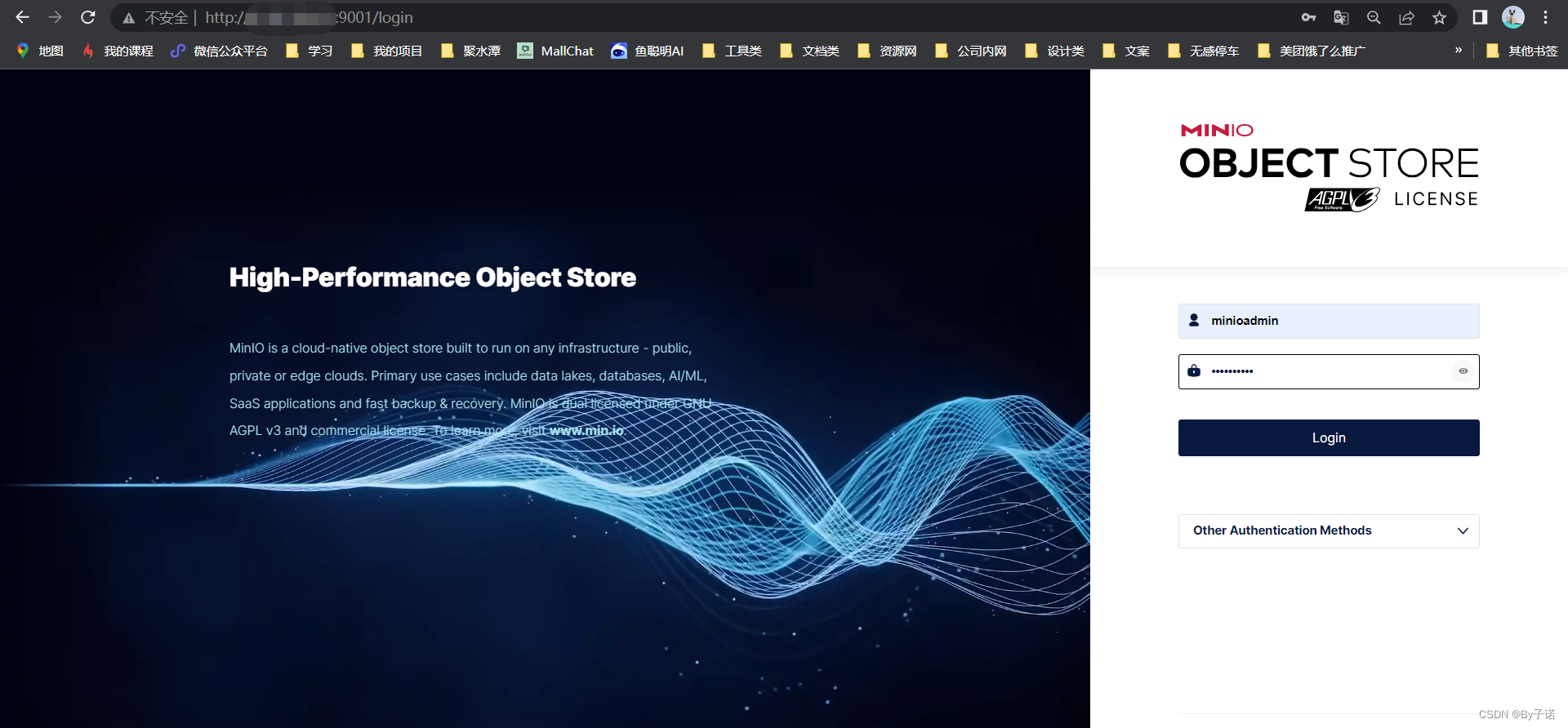Click the address bar URL
1568x728 pixels.
click(x=309, y=17)
